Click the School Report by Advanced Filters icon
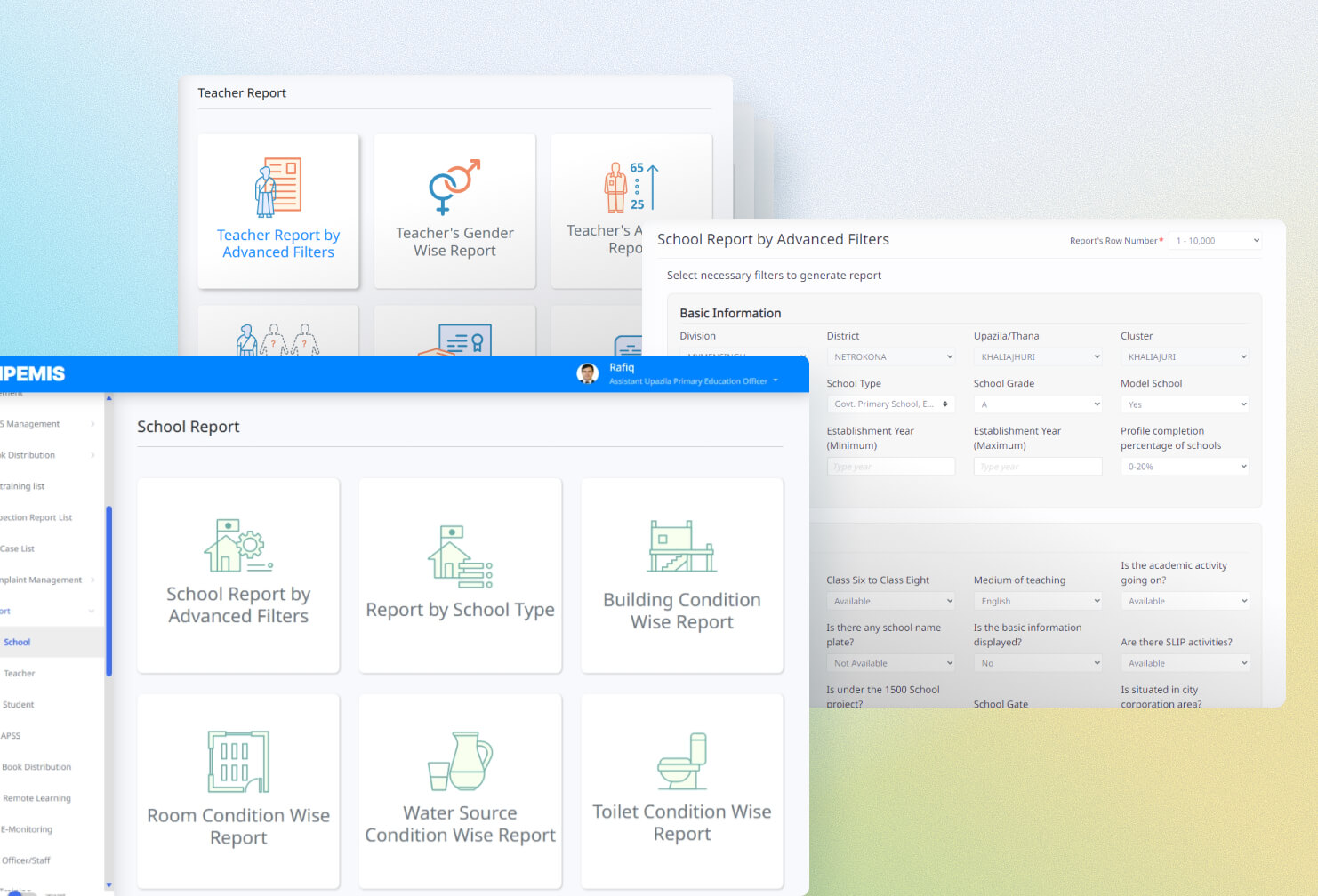The width and height of the screenshot is (1318, 896). pos(237,546)
